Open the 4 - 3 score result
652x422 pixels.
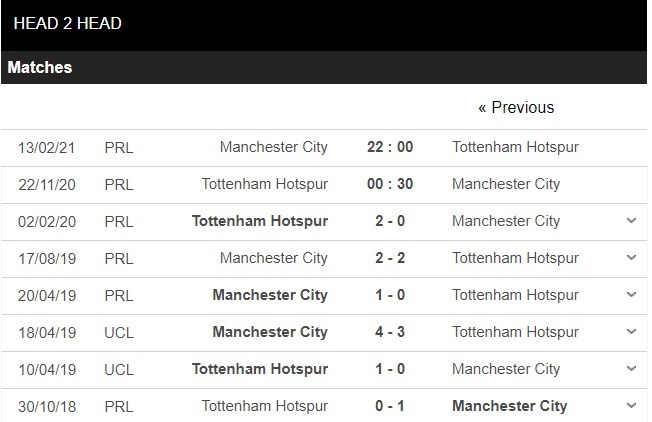(x=390, y=332)
